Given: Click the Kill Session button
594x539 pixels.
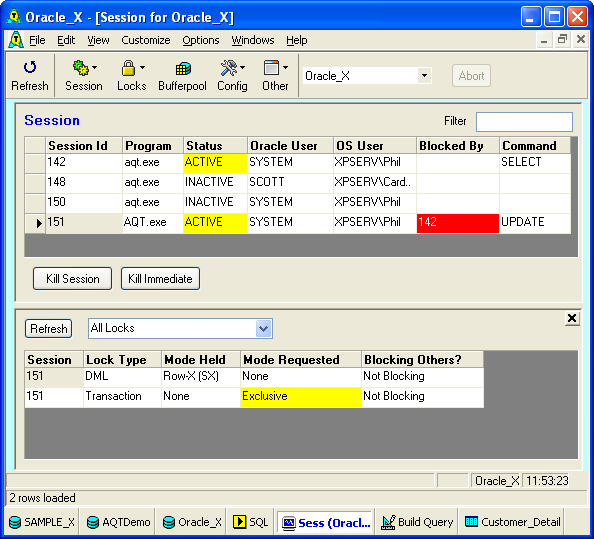Looking at the screenshot, I should 72,279.
